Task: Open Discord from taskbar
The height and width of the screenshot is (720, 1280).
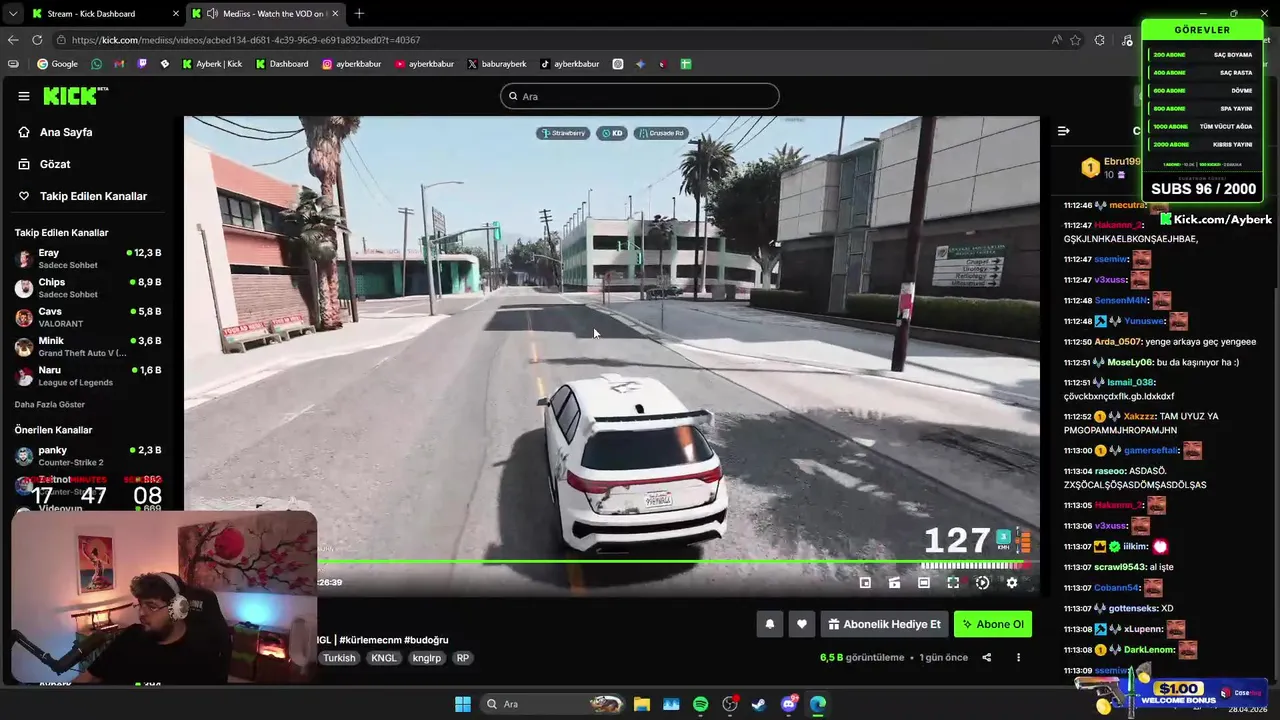Action: pyautogui.click(x=789, y=704)
